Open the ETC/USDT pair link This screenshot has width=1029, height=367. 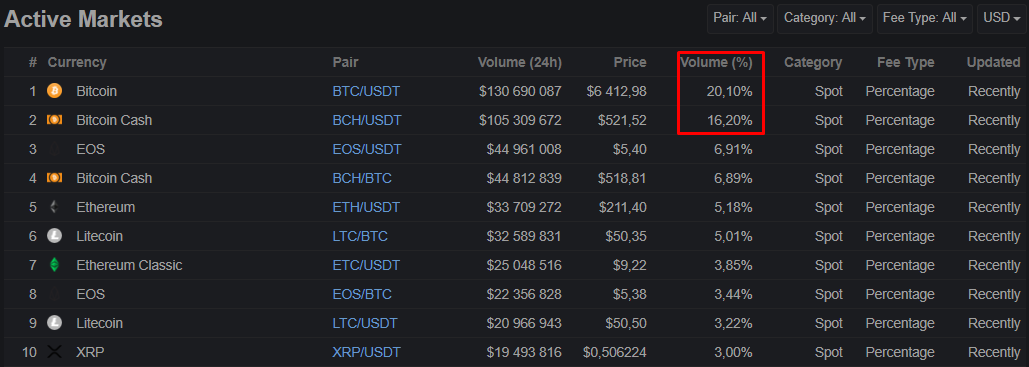point(366,265)
